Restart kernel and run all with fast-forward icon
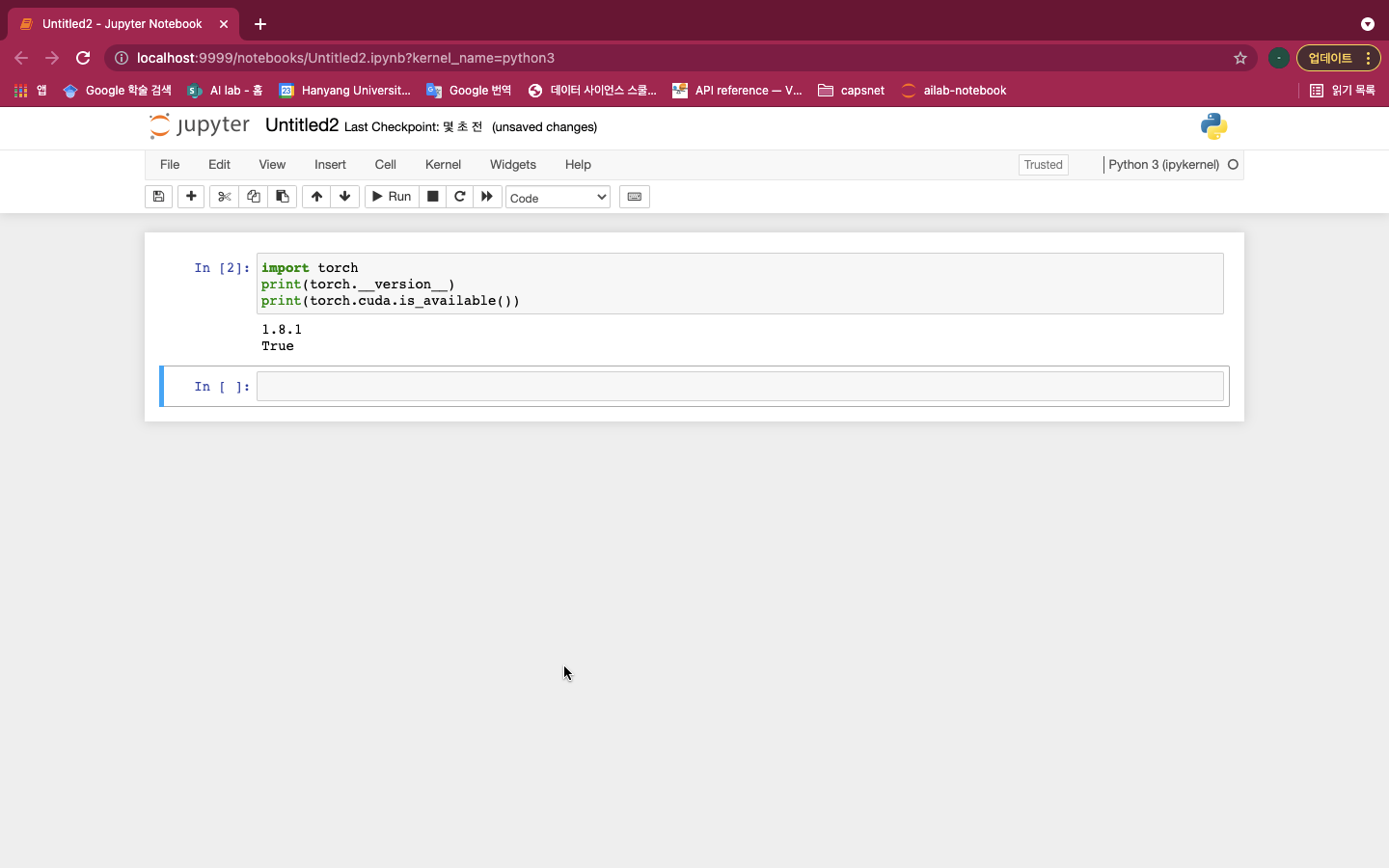 tap(487, 197)
